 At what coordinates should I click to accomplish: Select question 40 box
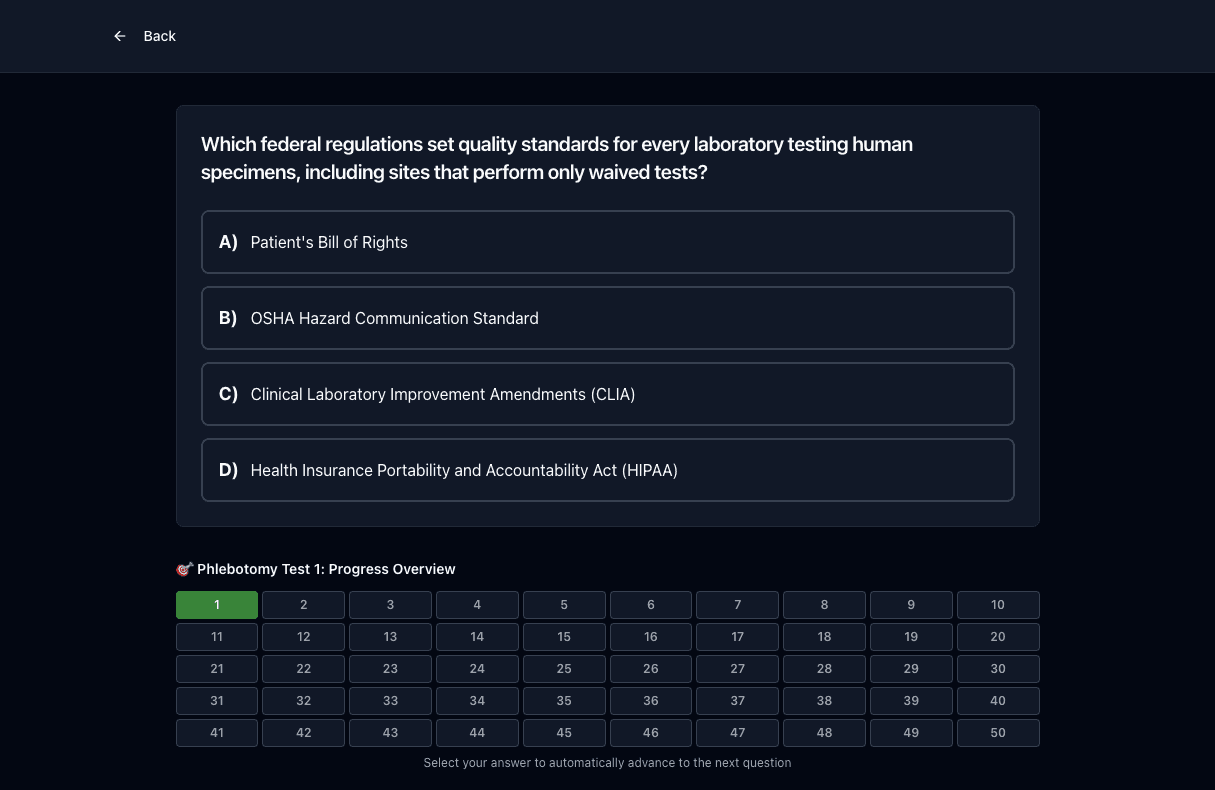click(998, 701)
